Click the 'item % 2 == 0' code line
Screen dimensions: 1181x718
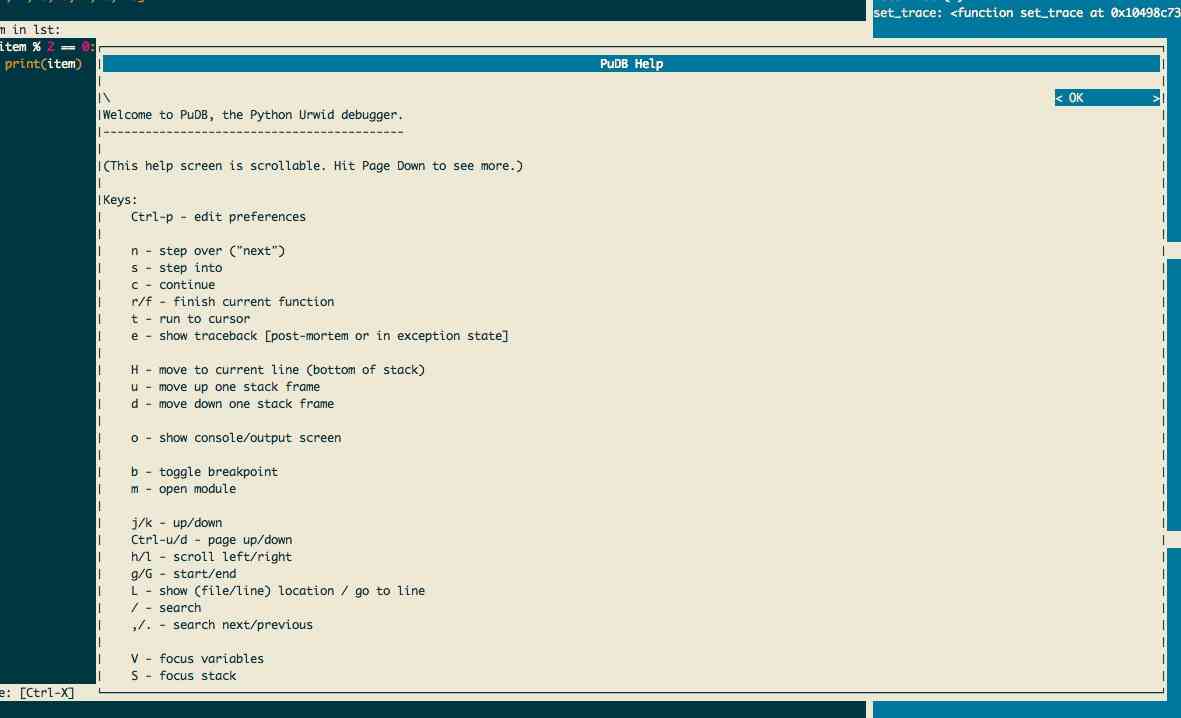(x=46, y=47)
